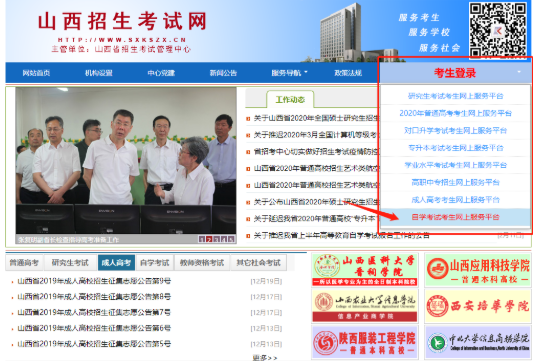Switch to the 普通高考 tab
The width and height of the screenshot is (533, 361).
pos(24,263)
